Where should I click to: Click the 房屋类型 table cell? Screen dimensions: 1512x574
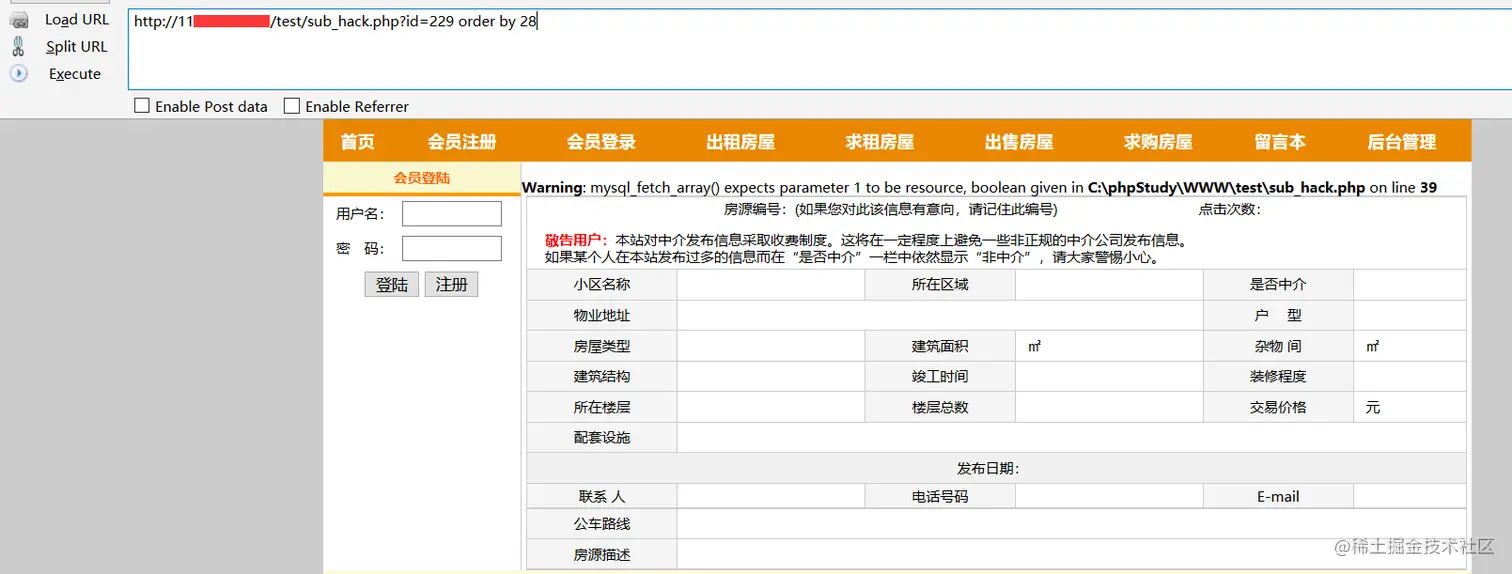tap(602, 346)
